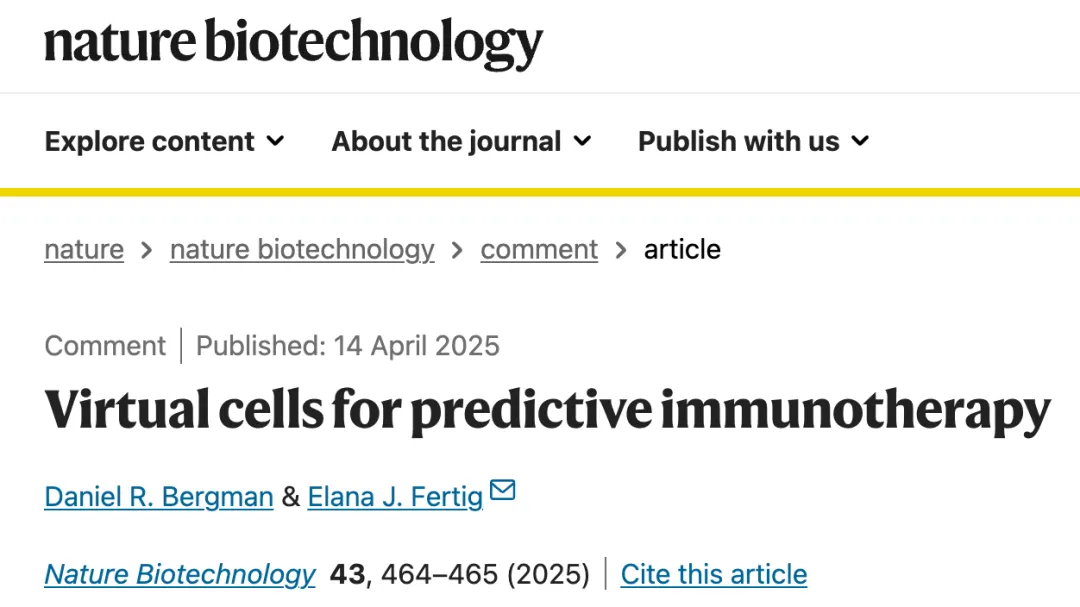Image resolution: width=1080 pixels, height=607 pixels.
Task: Click the chevron arrow next to Publish with us
Action: 860,141
